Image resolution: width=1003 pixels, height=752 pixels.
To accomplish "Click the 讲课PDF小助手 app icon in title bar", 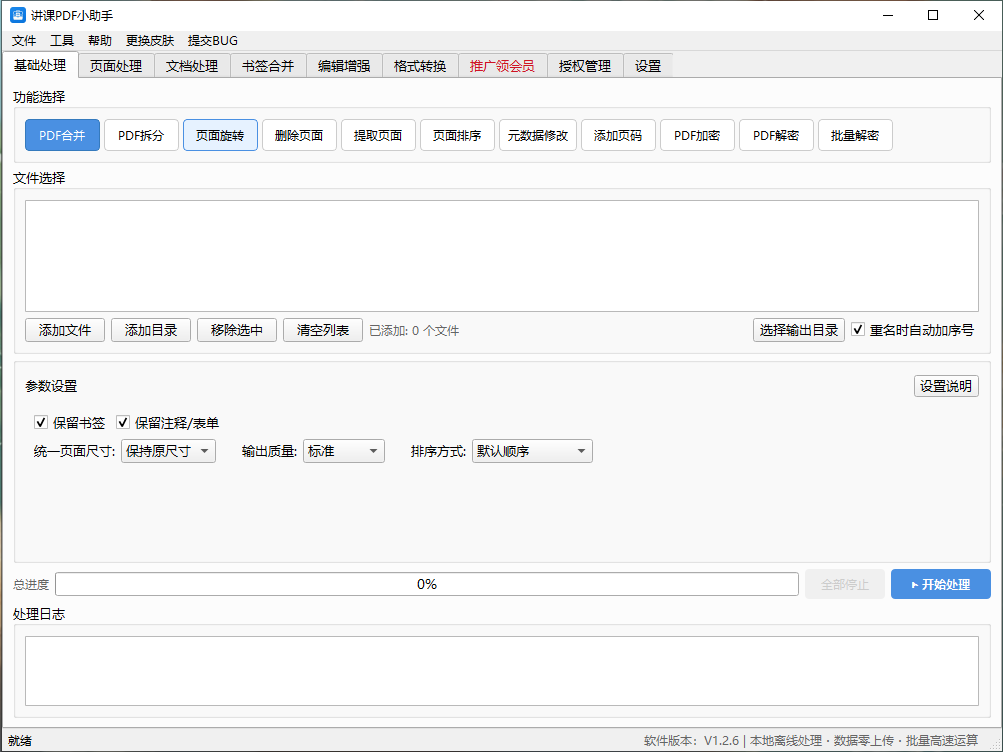I will (x=17, y=15).
